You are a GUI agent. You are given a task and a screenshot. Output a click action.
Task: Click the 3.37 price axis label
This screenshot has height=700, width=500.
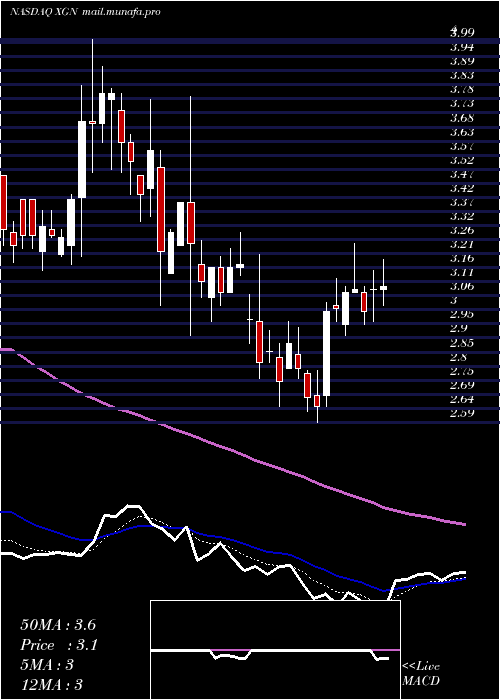tap(462, 203)
